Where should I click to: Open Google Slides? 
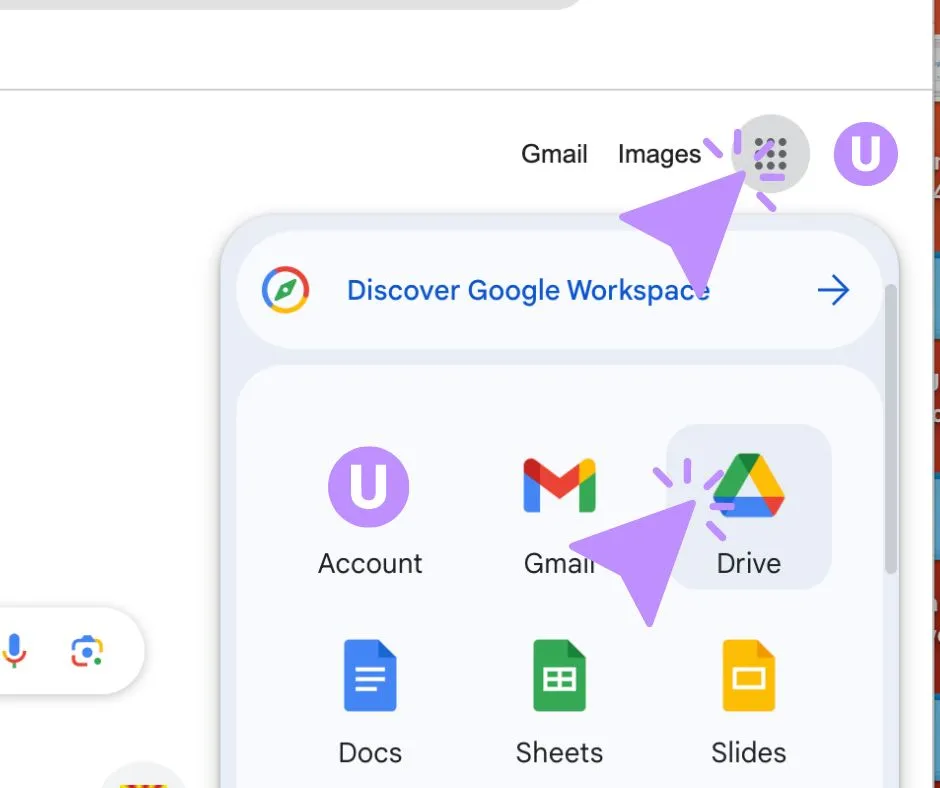(x=748, y=676)
